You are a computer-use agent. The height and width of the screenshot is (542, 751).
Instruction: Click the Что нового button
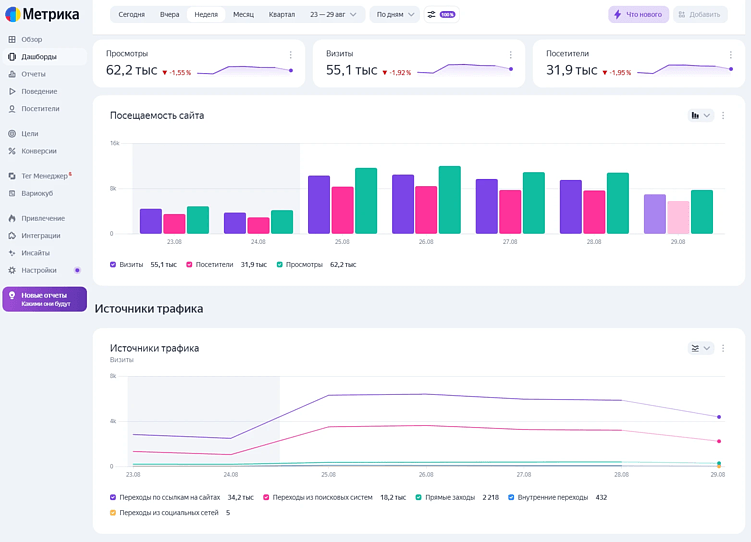point(638,14)
